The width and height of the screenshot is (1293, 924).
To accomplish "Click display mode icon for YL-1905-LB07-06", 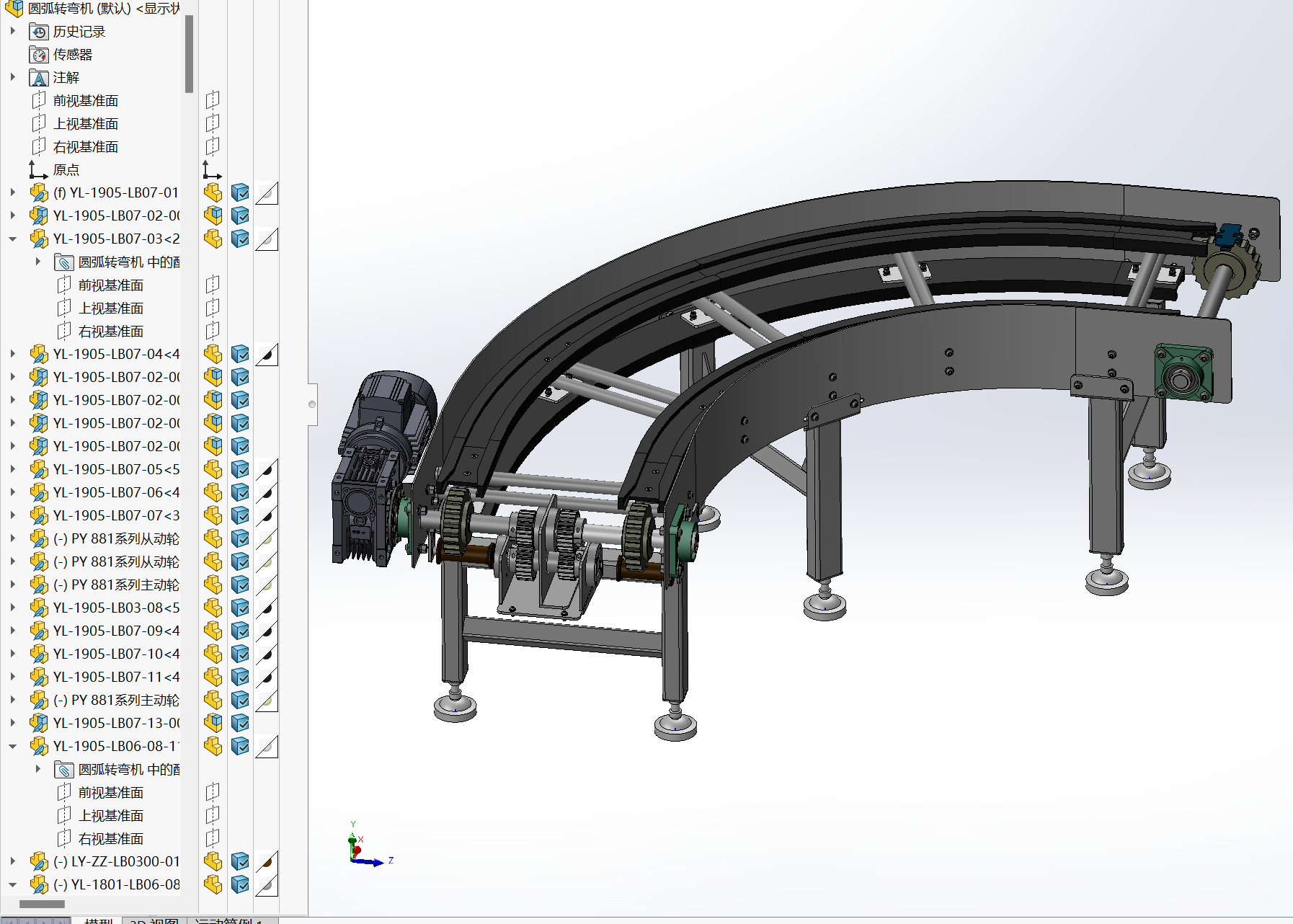I will click(240, 492).
